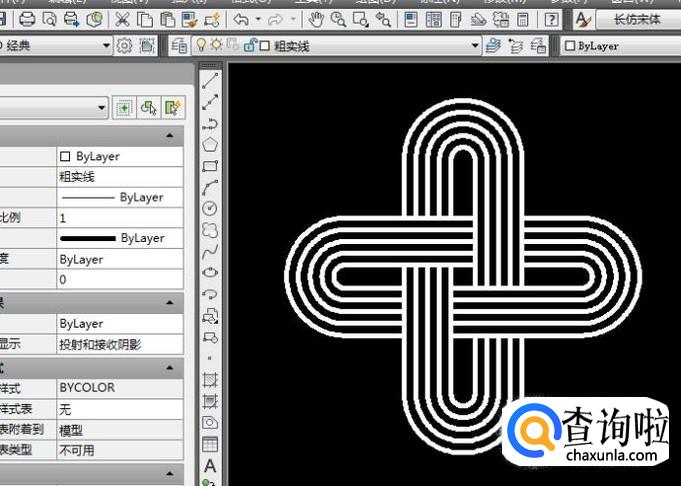Collapse the first properties section arrow
Viewport: 681px width, 486px height.
[170, 135]
